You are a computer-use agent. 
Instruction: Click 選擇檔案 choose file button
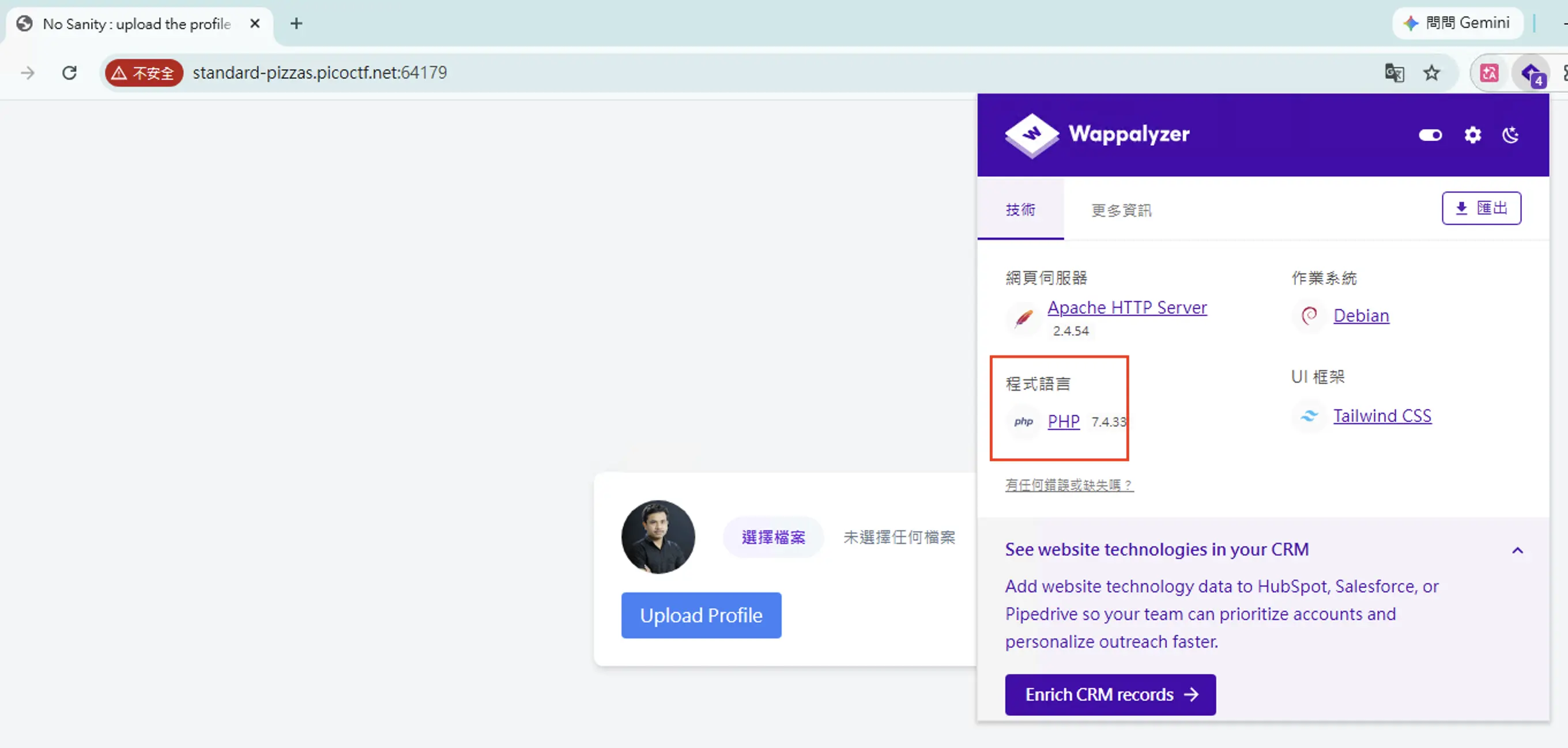pos(772,537)
